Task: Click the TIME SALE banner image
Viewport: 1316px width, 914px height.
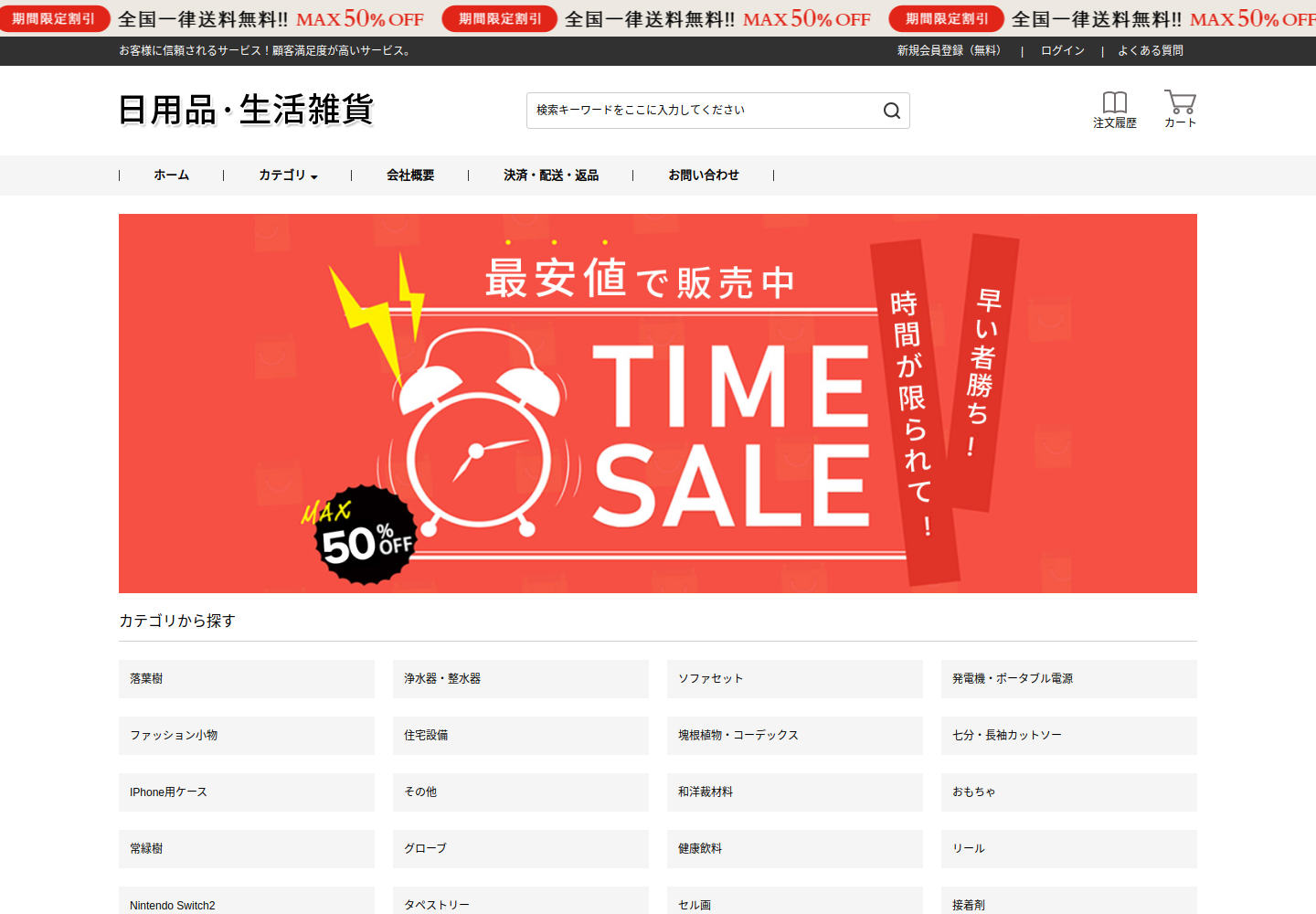Action: (658, 403)
